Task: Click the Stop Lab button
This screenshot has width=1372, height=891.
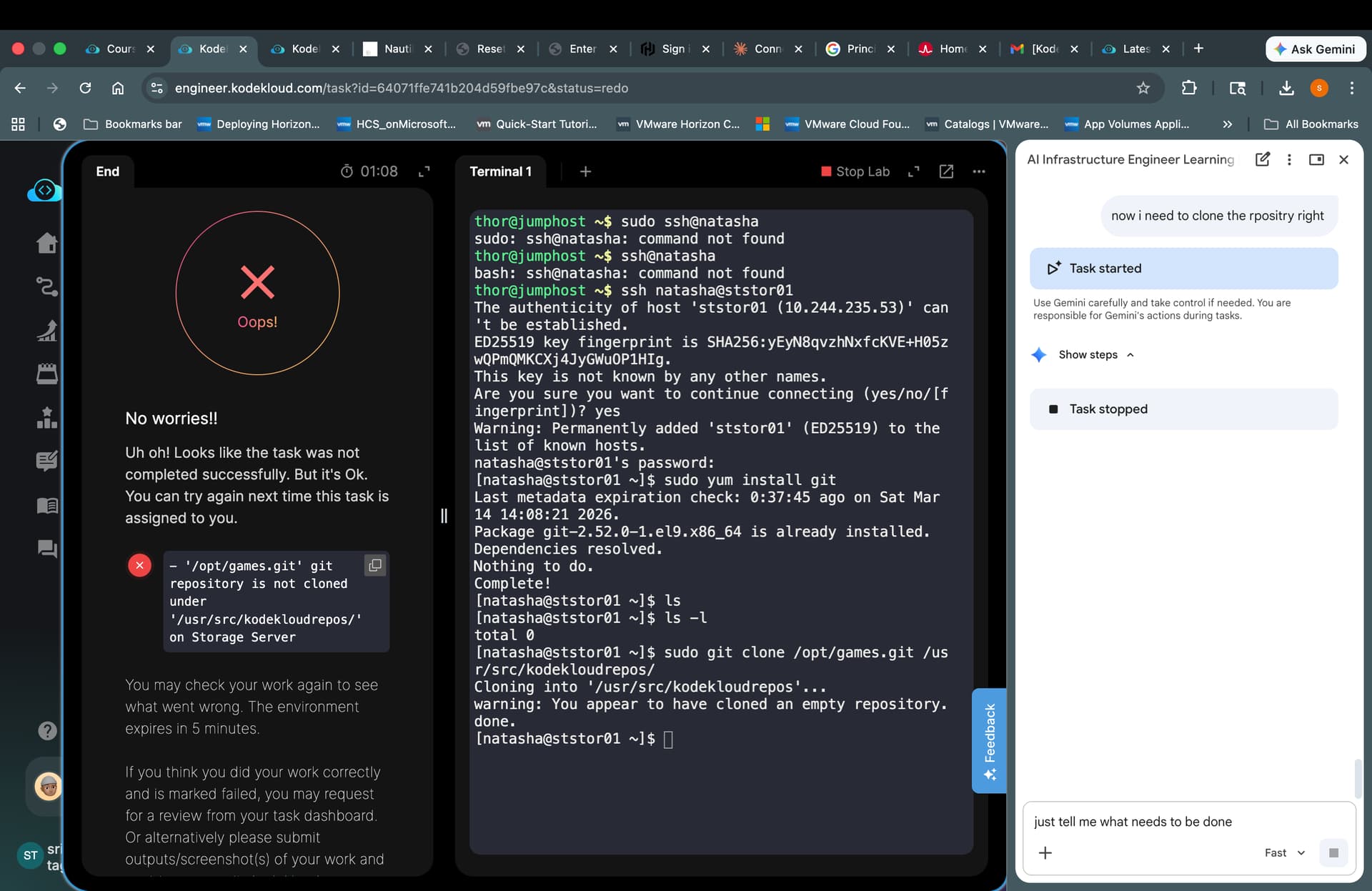Action: 855,171
